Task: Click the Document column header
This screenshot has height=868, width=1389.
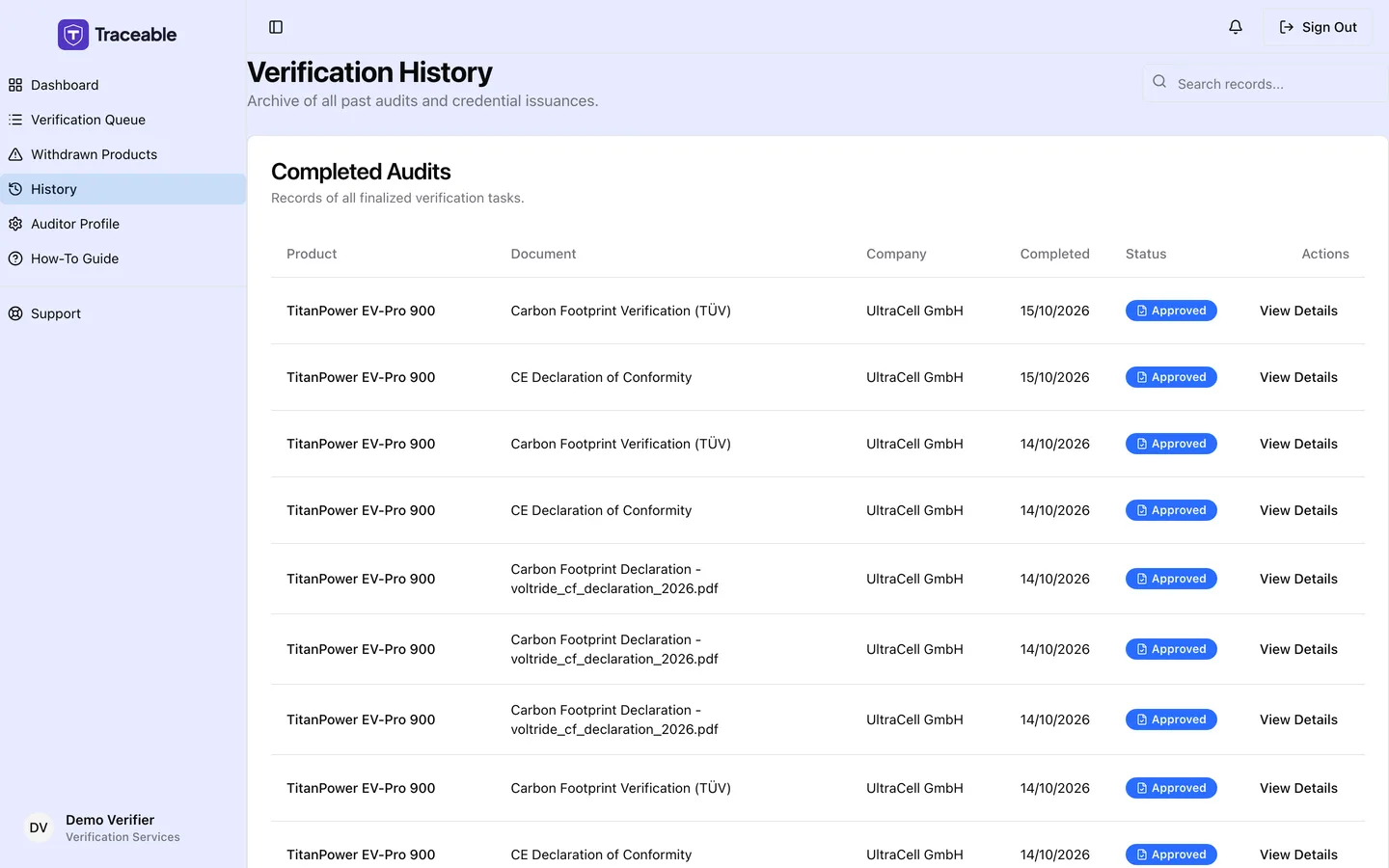Action: [x=543, y=254]
